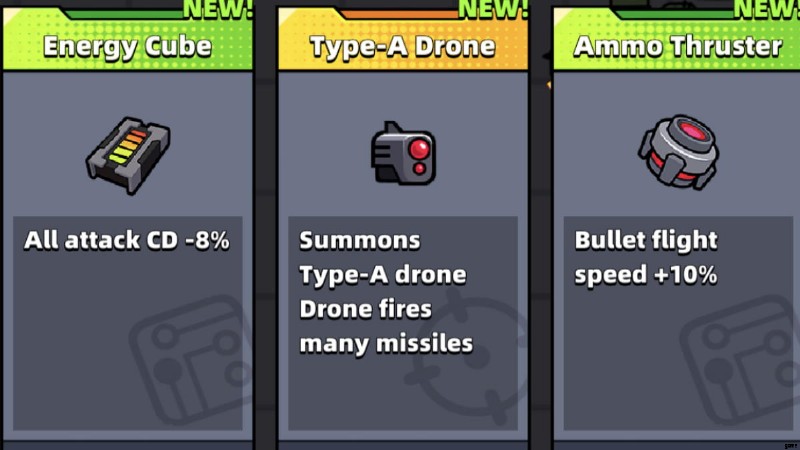The width and height of the screenshot is (800, 450).
Task: Choose the 'Bullet flight speed +10%' description
Action: click(x=646, y=258)
